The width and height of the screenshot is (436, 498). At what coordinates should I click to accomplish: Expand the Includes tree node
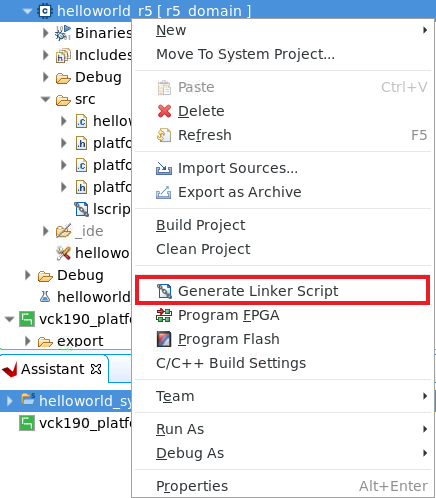click(46, 55)
